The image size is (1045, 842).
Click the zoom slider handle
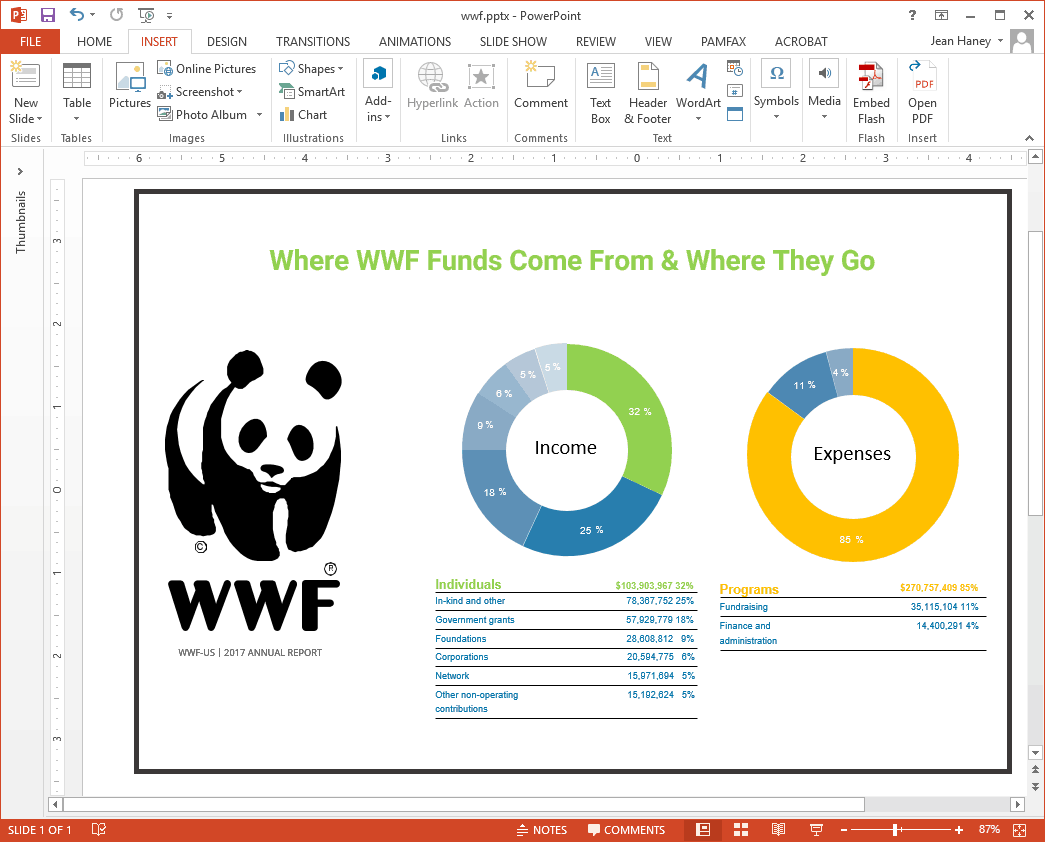point(897,830)
